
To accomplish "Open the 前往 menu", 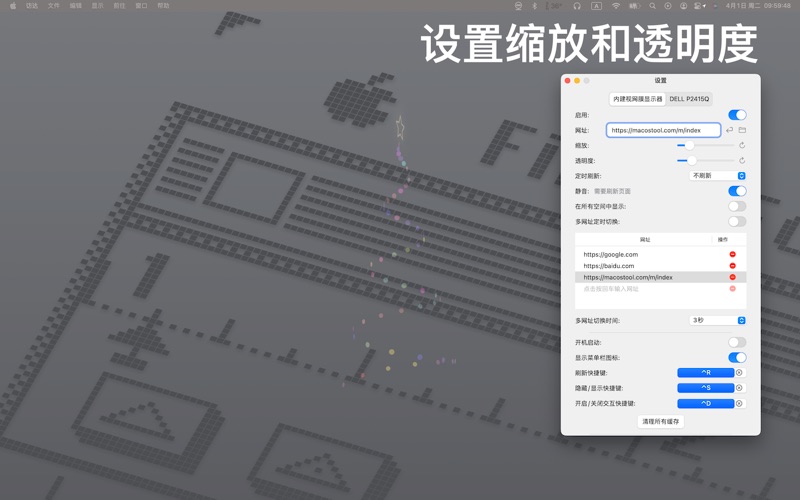I will pyautogui.click(x=119, y=6).
